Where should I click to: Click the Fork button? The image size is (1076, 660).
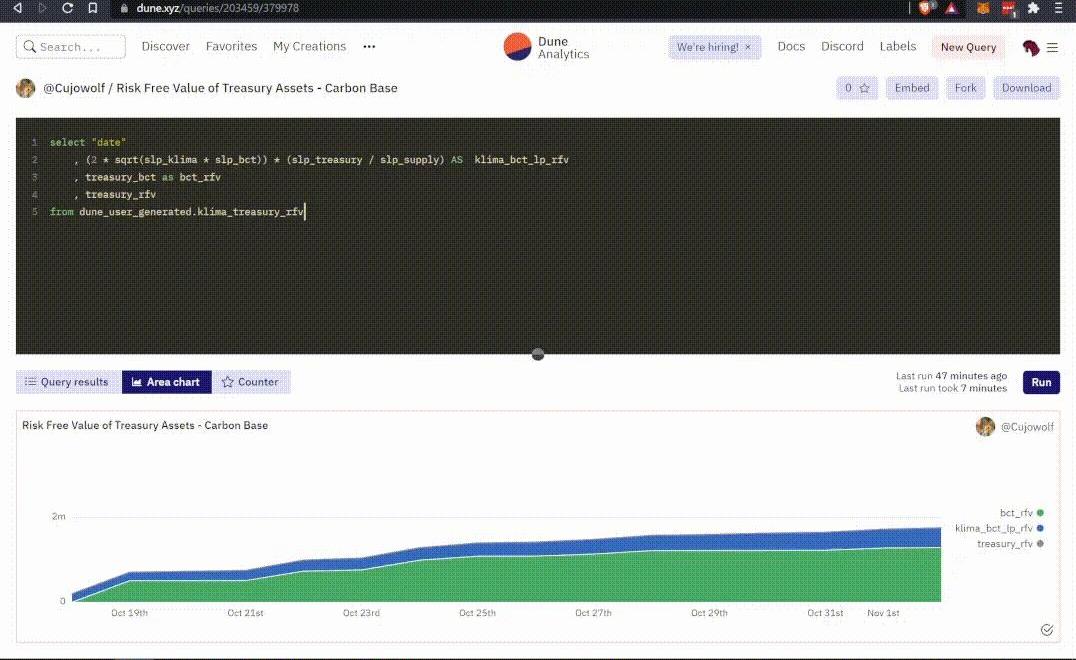tap(965, 88)
